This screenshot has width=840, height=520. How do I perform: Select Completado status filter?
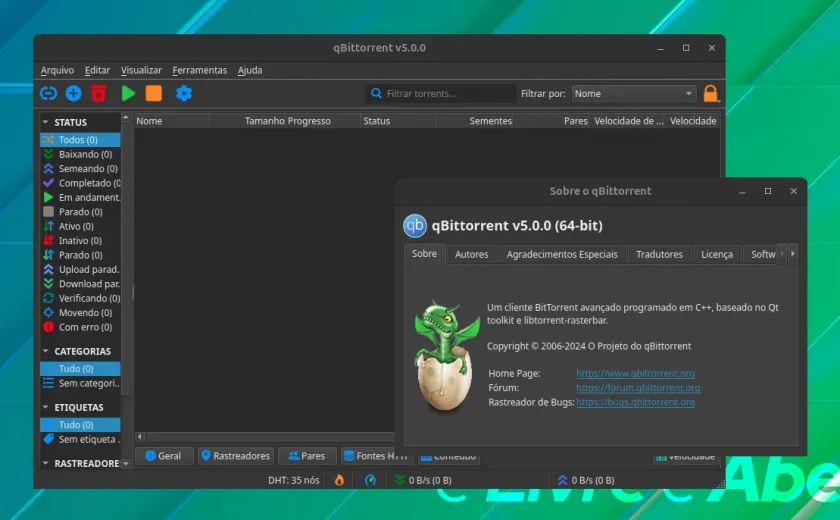pyautogui.click(x=80, y=183)
